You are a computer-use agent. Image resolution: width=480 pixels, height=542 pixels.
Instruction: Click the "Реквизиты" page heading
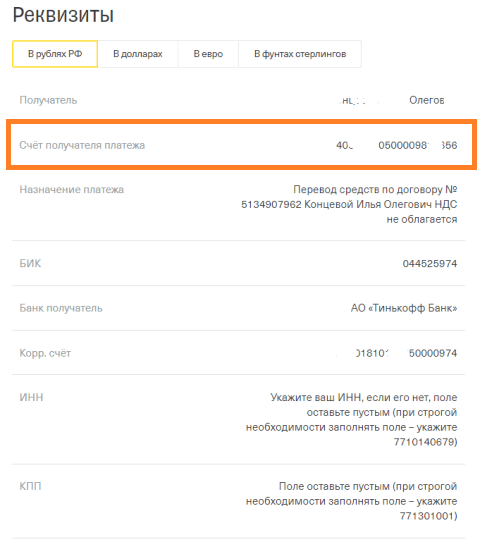click(x=63, y=15)
